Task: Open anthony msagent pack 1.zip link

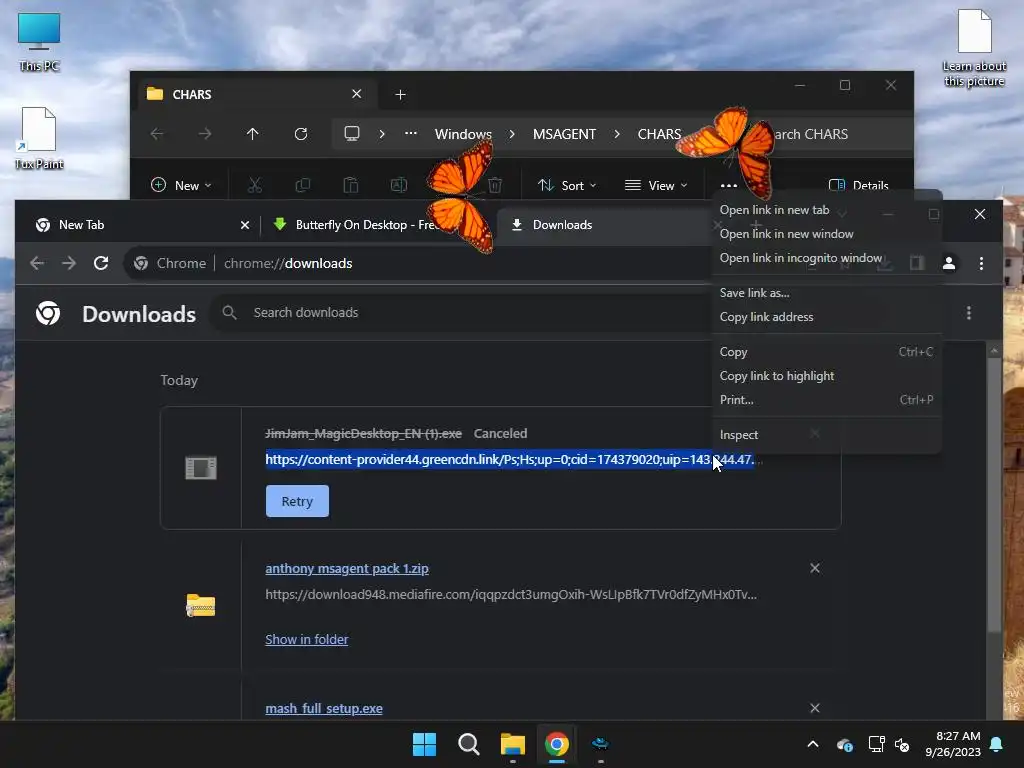Action: click(347, 568)
